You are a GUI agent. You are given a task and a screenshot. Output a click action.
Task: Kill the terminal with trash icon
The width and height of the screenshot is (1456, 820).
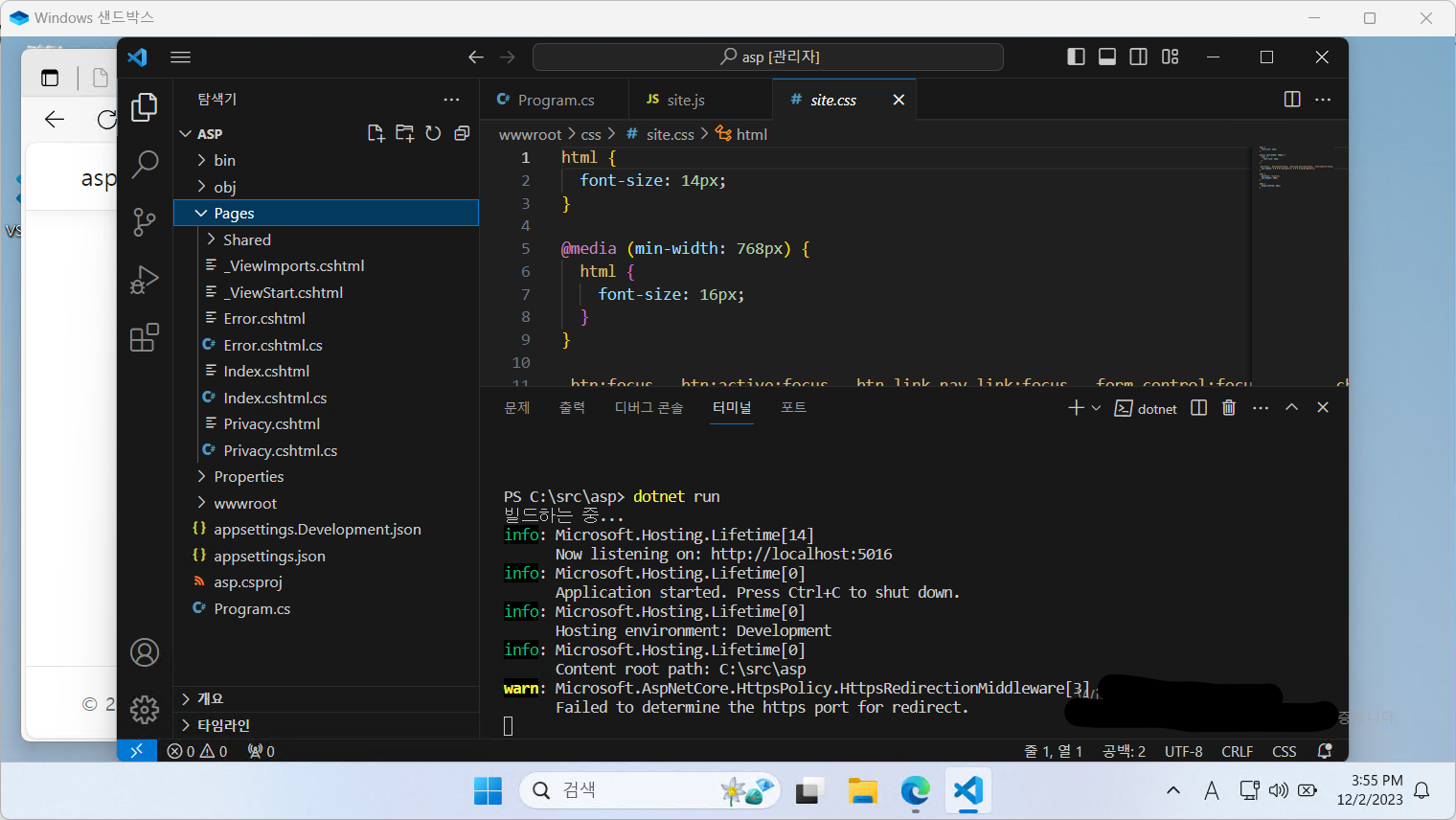(1229, 408)
